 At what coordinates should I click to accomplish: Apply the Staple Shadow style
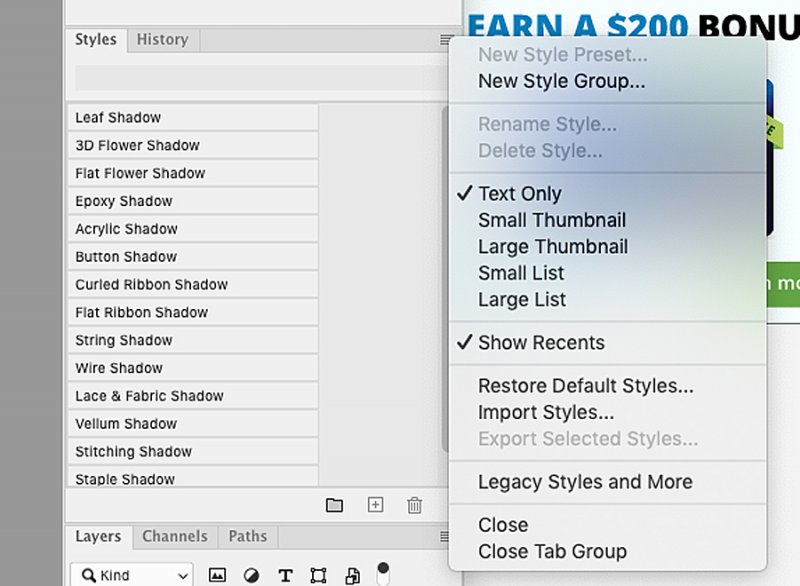(193, 477)
